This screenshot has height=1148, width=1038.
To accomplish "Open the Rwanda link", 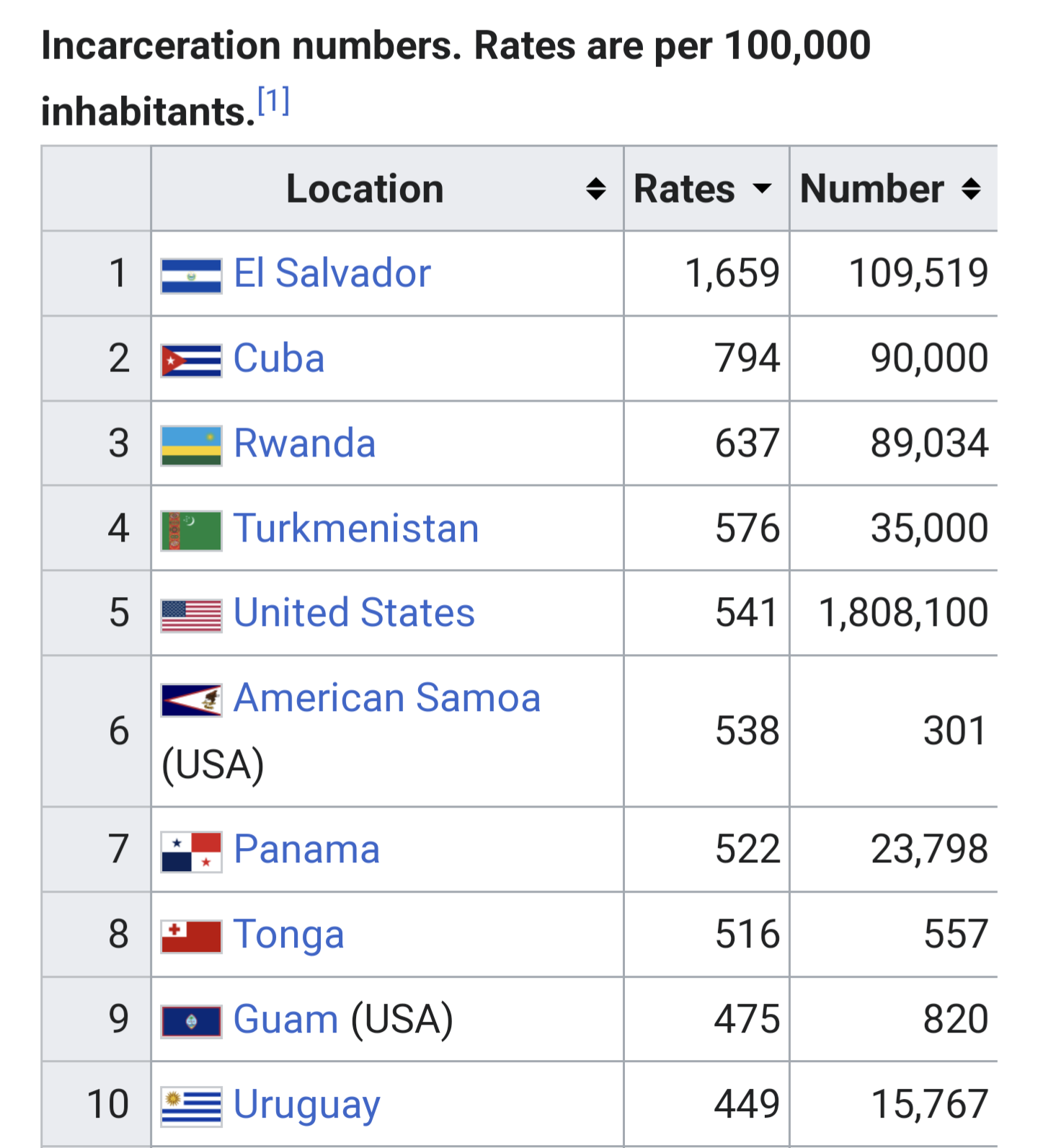I will (305, 443).
